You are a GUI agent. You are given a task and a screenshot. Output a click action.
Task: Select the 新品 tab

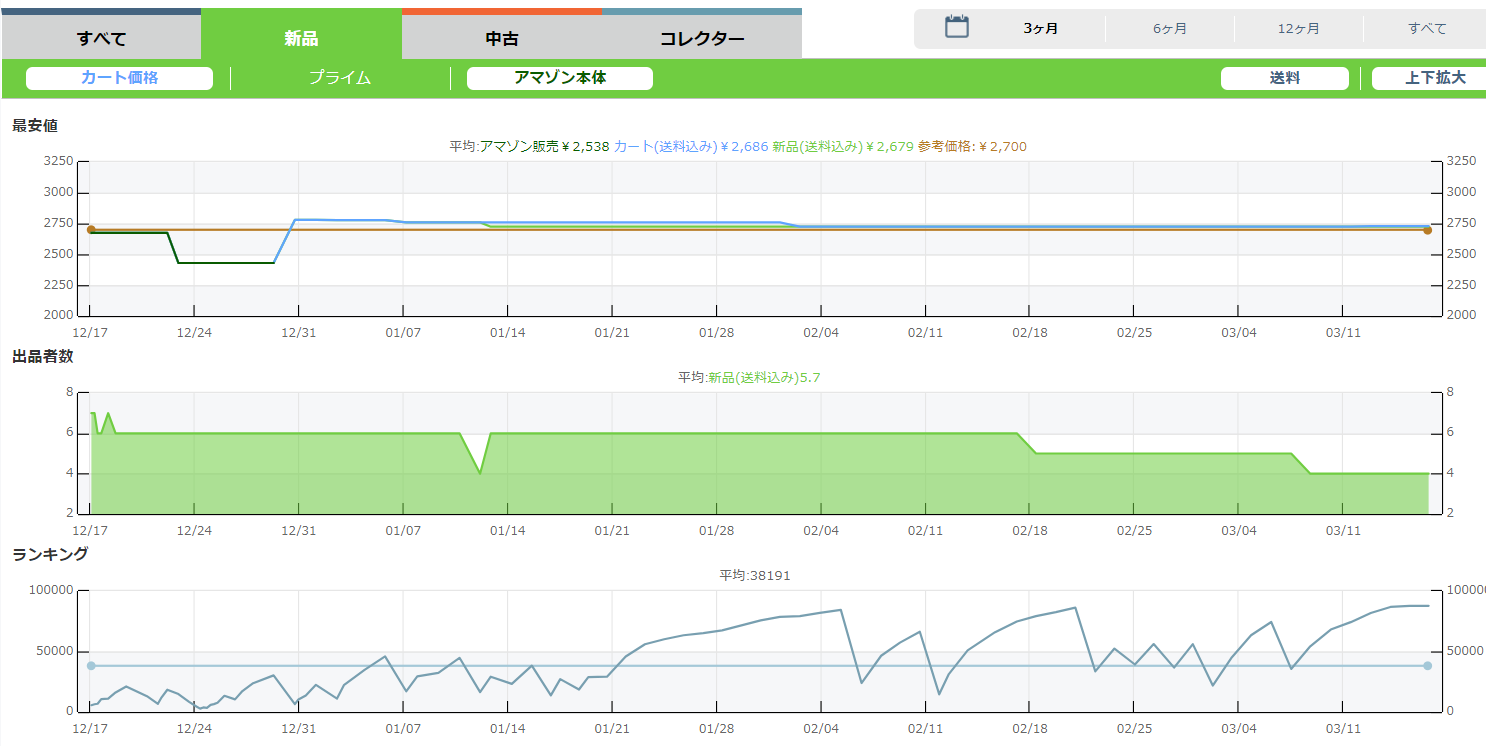(x=301, y=38)
